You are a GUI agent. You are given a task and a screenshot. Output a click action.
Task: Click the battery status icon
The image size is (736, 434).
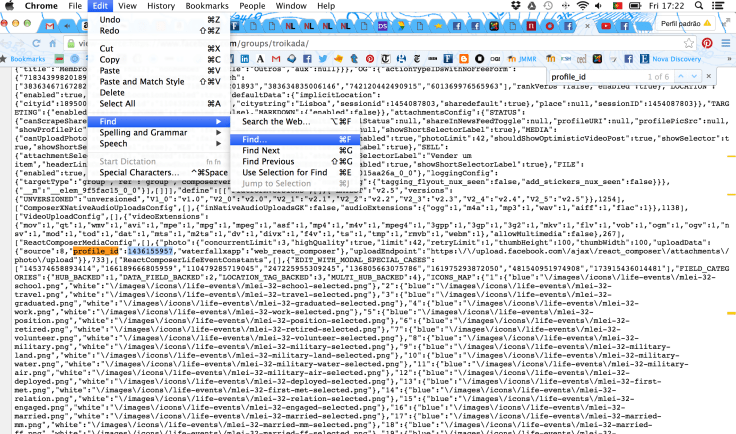tap(635, 6)
